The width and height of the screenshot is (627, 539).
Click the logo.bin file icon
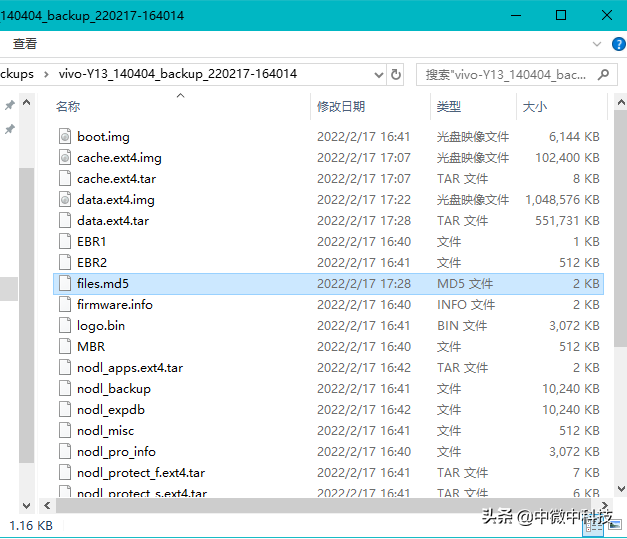(65, 325)
